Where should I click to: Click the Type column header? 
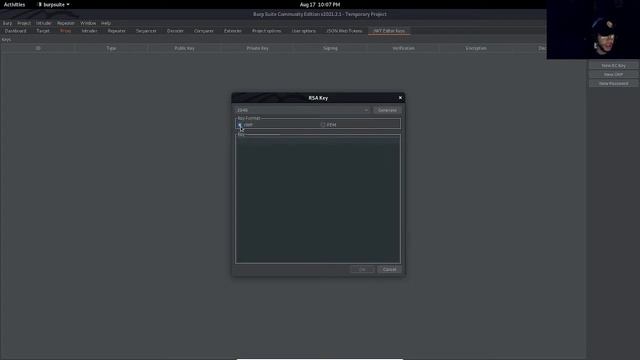(x=111, y=48)
